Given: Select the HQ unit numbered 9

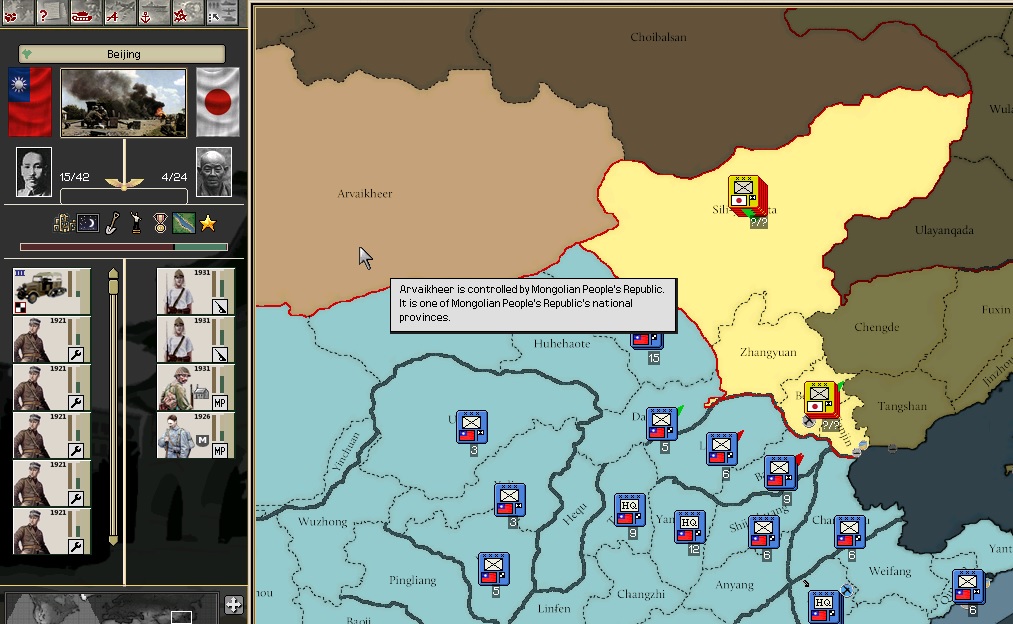Looking at the screenshot, I should (629, 510).
